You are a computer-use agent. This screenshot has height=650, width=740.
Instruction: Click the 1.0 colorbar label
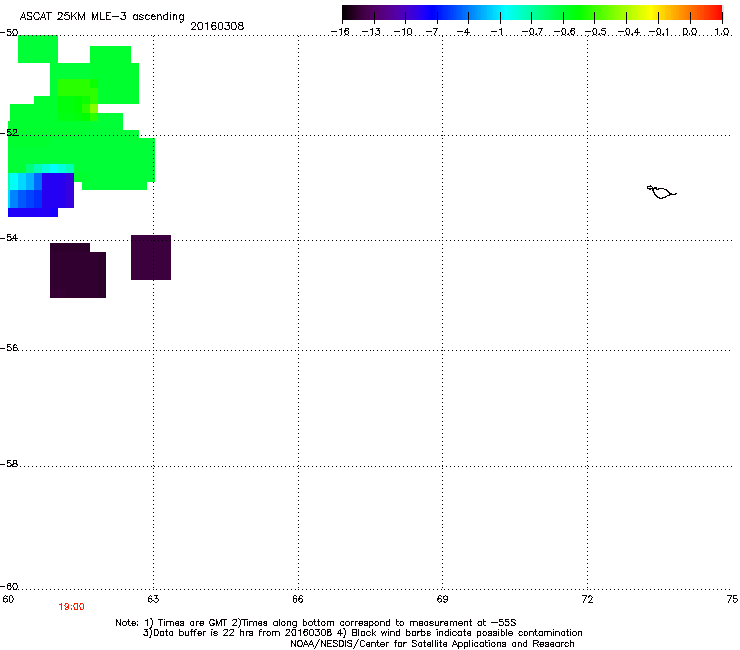[x=722, y=32]
